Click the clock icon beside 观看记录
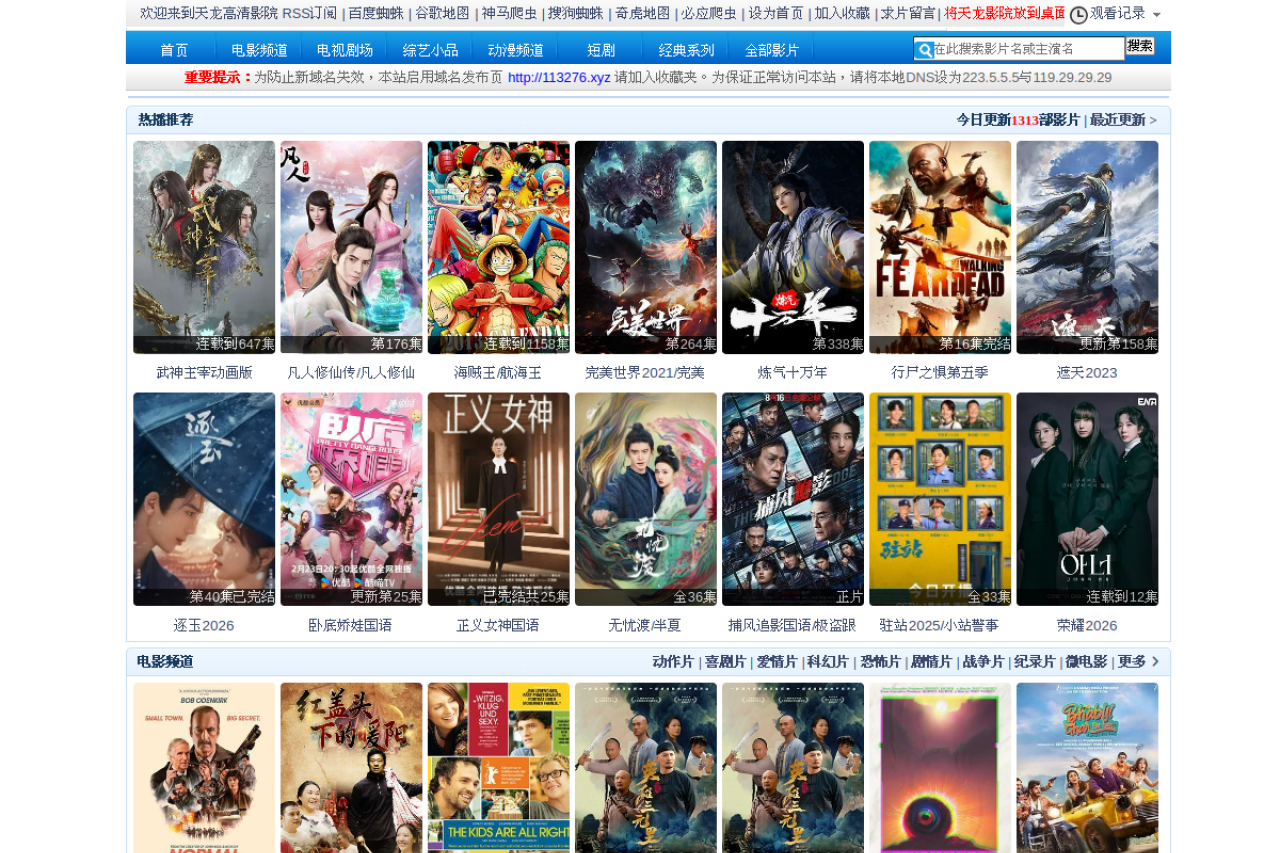This screenshot has height=853, width=1280. tap(1078, 14)
